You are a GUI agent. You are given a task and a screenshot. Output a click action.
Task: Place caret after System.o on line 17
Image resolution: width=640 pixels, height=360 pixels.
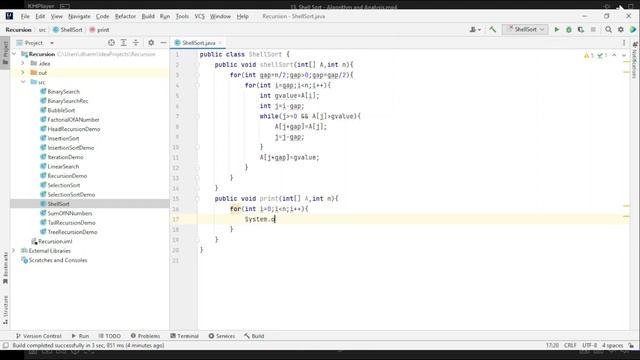coord(275,219)
